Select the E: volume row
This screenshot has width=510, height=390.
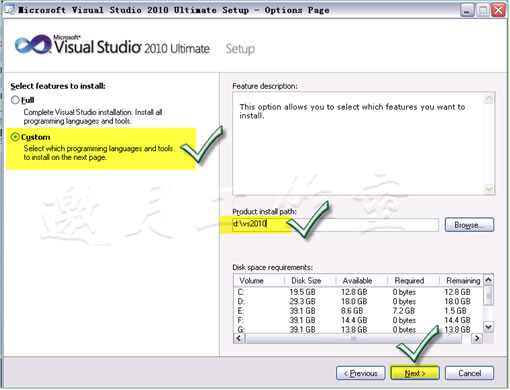click(358, 311)
